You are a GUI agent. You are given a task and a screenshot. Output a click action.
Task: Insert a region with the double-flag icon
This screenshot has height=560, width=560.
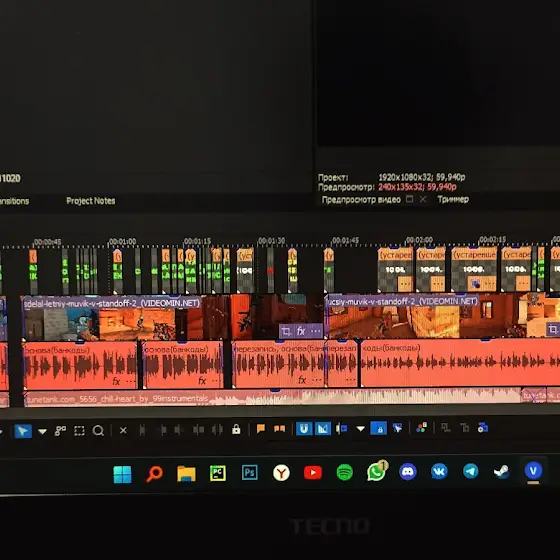279,428
